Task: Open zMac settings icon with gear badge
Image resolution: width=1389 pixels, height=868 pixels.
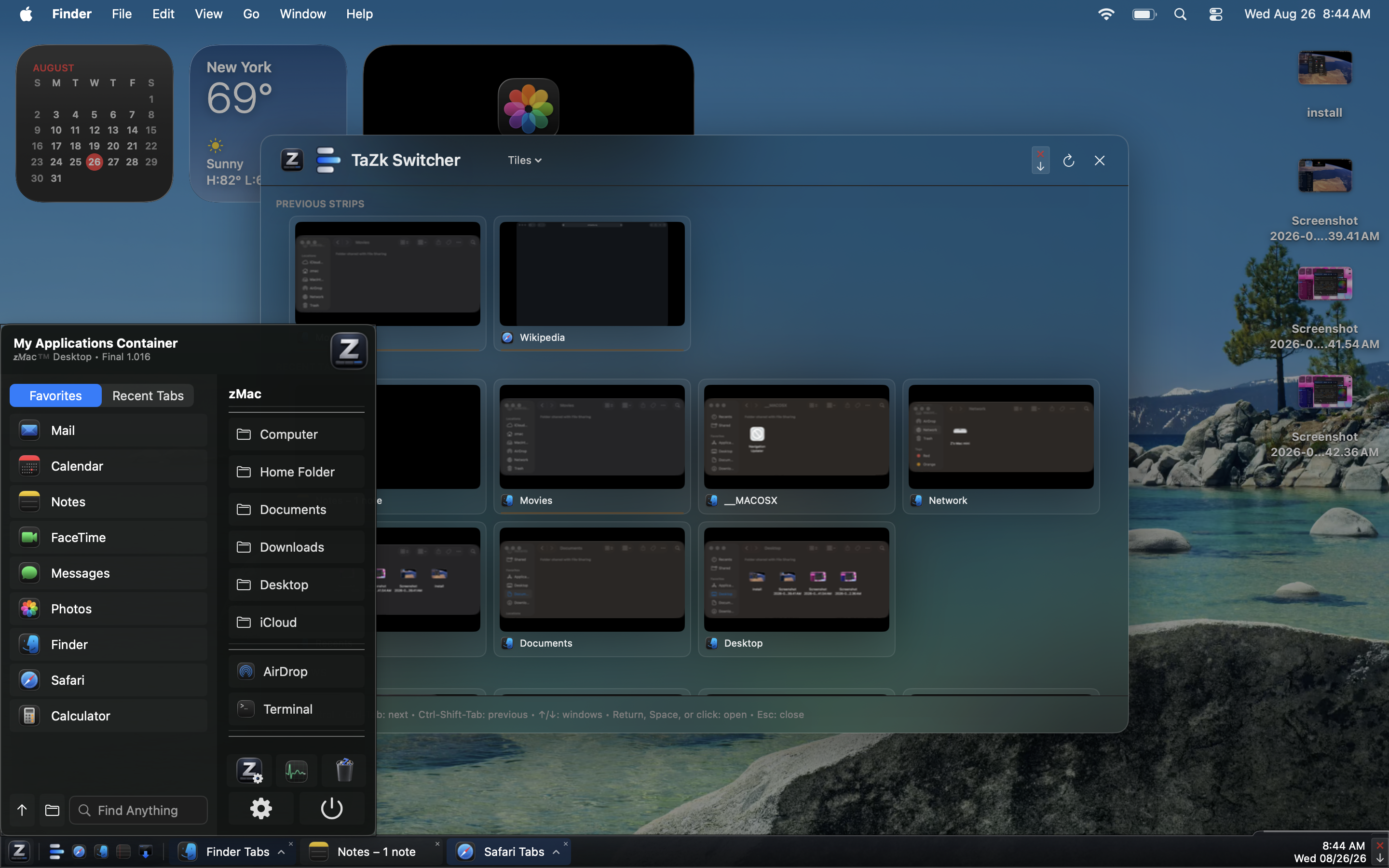Action: pos(250,771)
